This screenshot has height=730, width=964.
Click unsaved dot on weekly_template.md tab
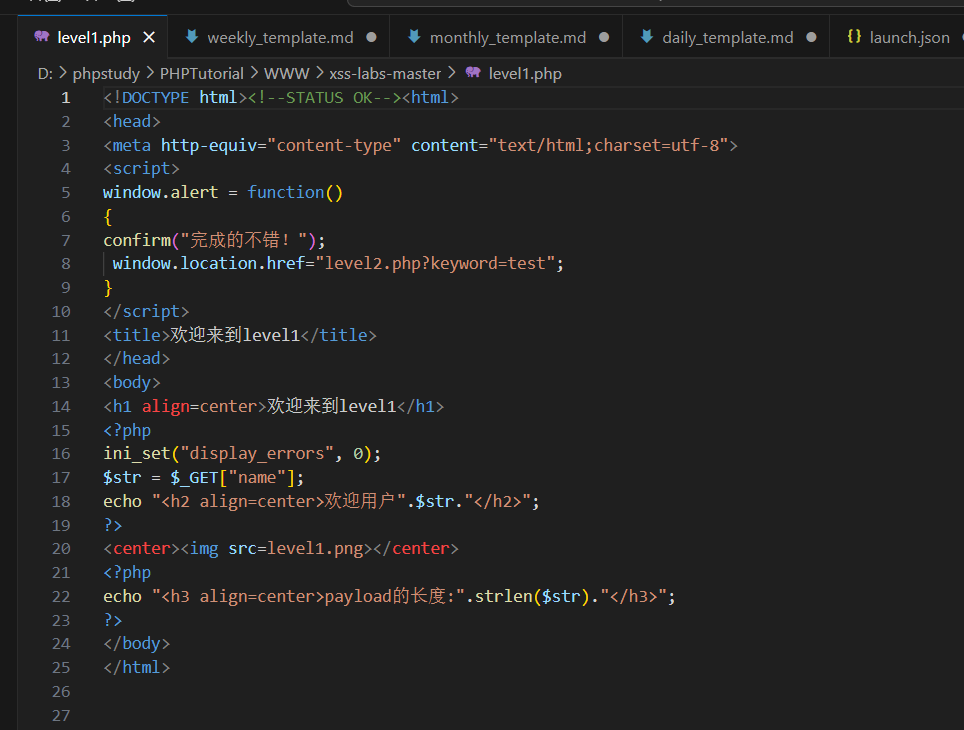371,38
